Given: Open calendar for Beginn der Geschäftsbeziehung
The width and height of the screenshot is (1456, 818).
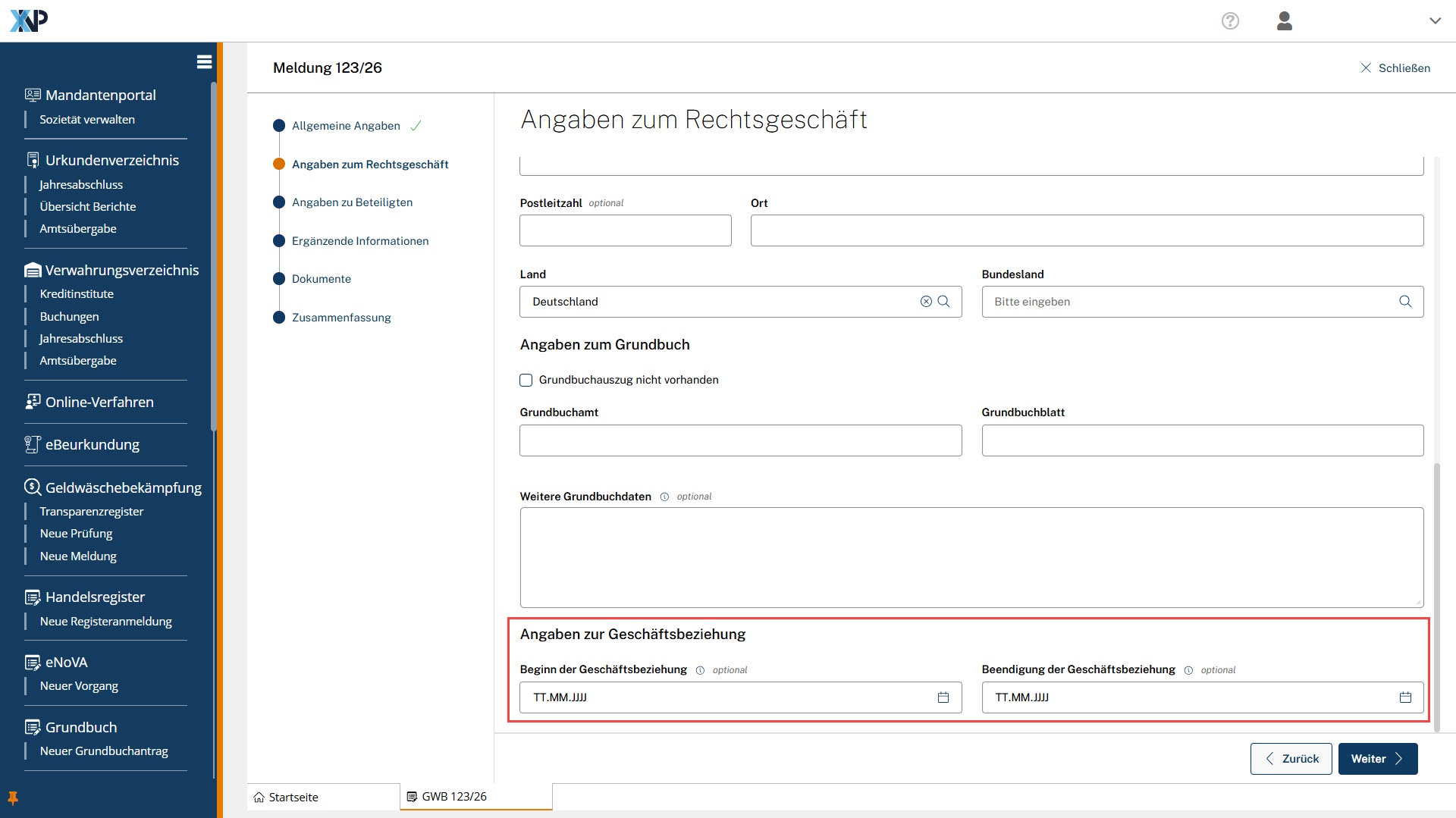Looking at the screenshot, I should (943, 697).
